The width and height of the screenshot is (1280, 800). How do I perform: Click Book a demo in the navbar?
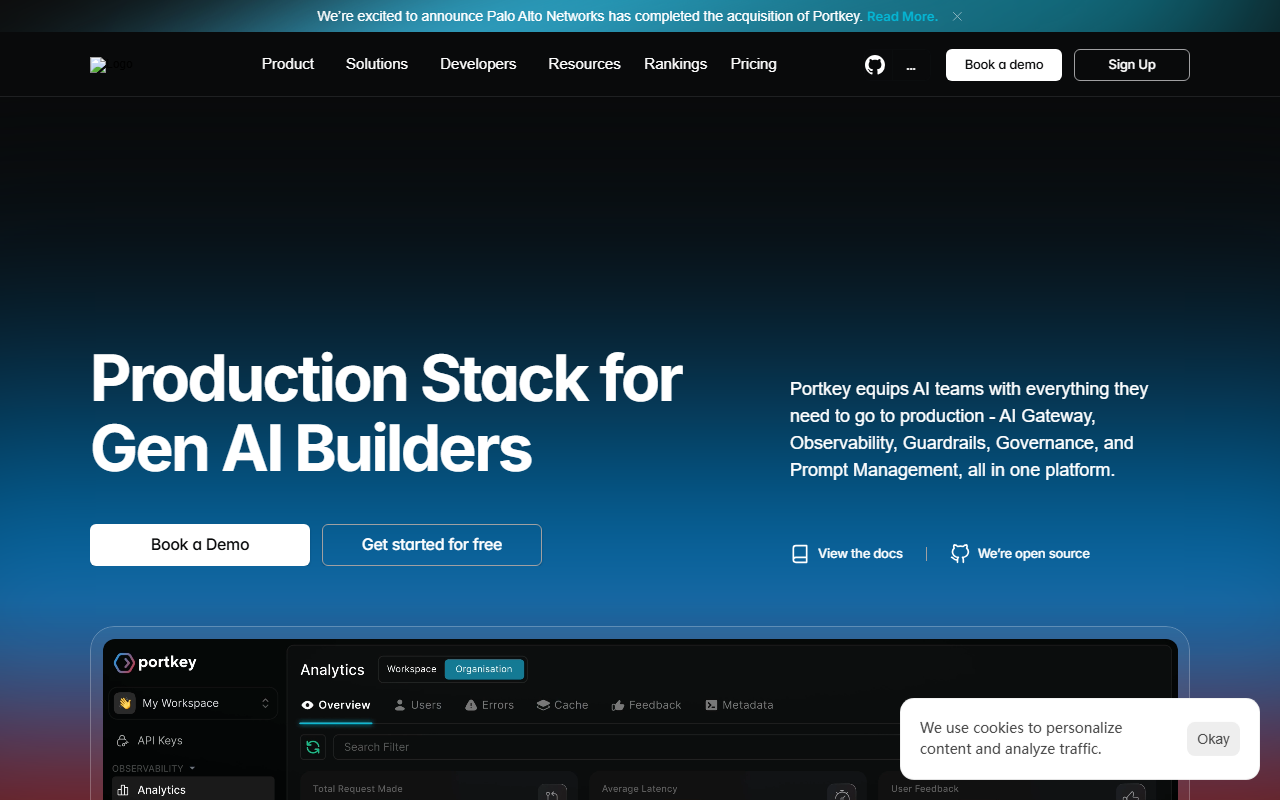[1004, 65]
